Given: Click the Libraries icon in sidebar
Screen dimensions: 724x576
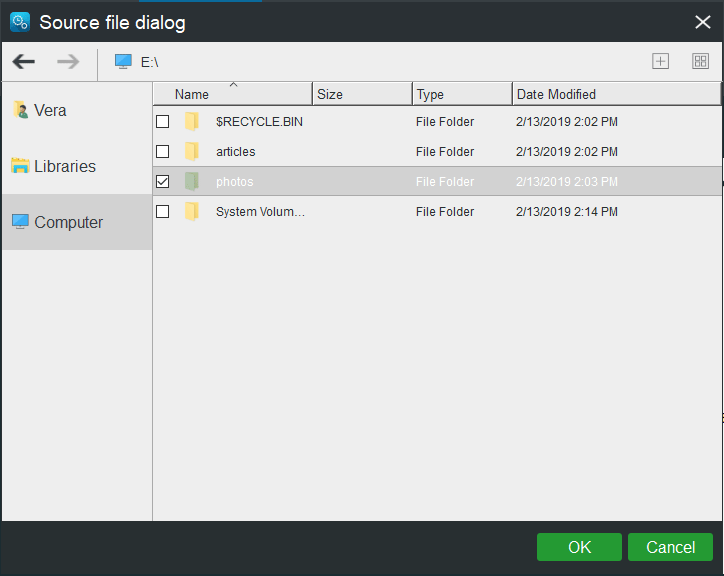Looking at the screenshot, I should point(20,166).
